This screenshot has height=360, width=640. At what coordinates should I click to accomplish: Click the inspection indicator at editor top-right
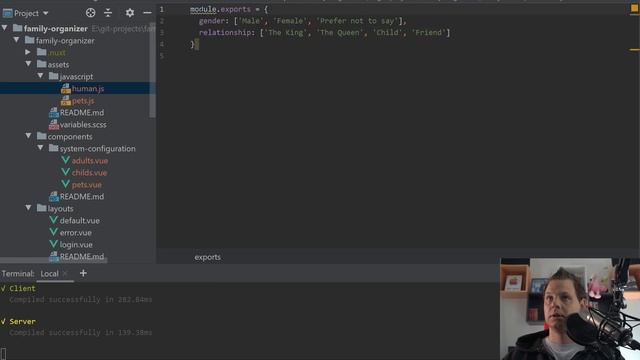pos(635,8)
